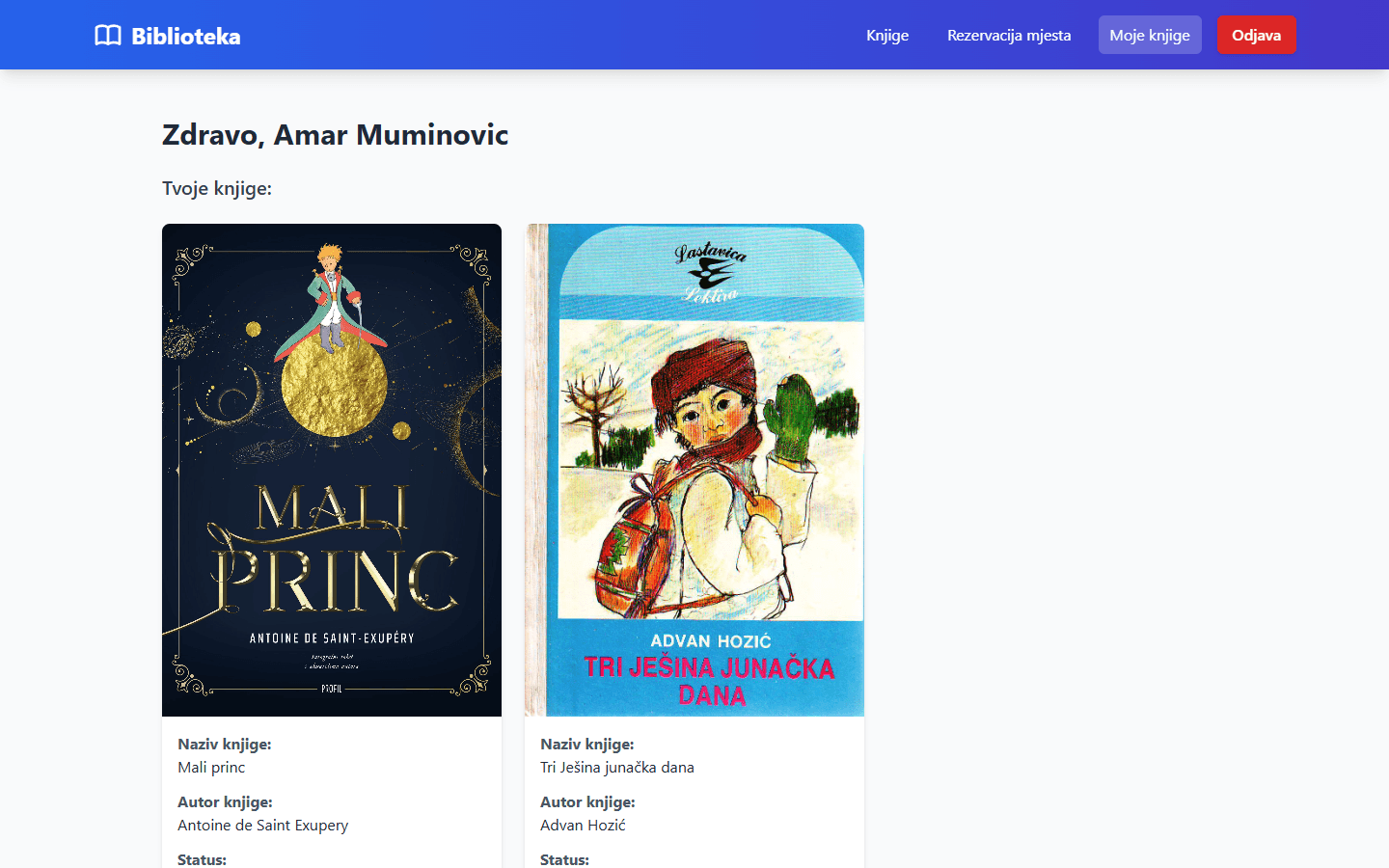Click the author text Advan Hozić
The image size is (1389, 868).
[x=583, y=826]
